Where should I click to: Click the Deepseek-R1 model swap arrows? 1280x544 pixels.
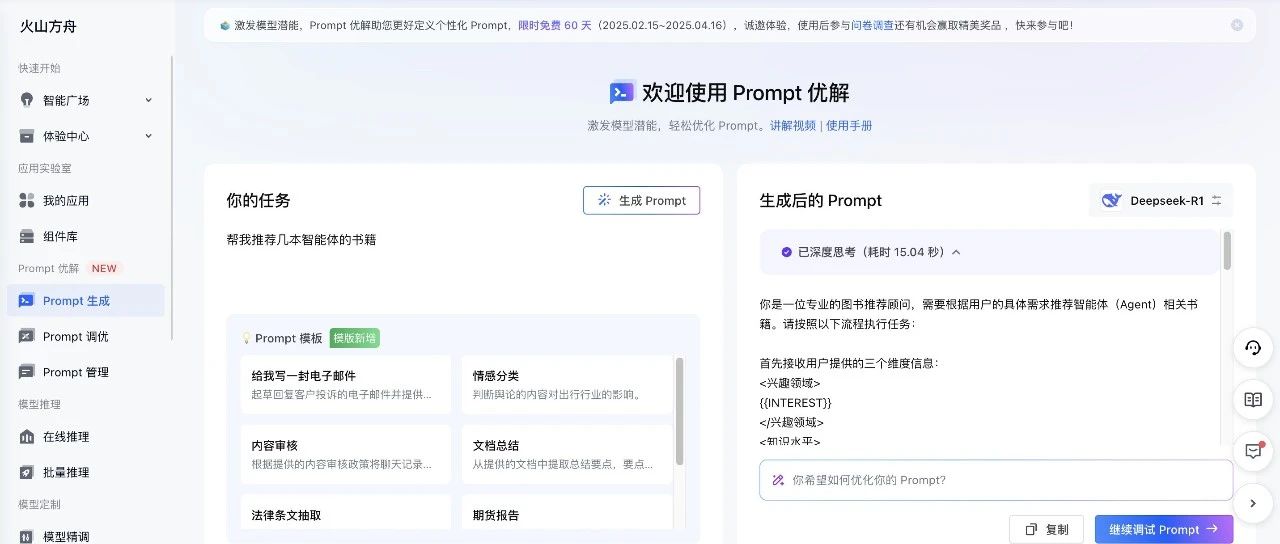coord(1216,200)
